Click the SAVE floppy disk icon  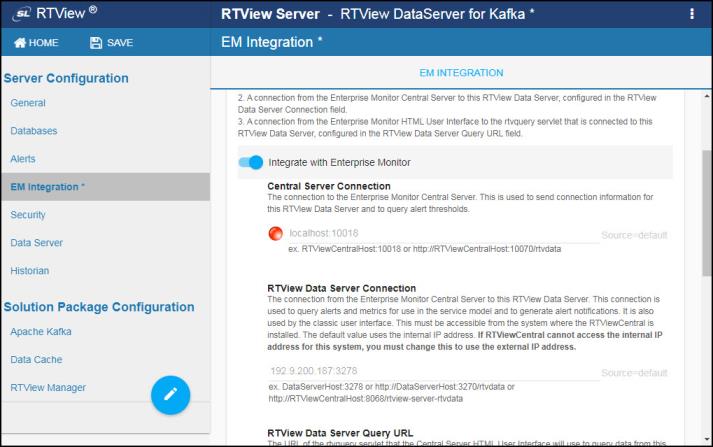97,42
